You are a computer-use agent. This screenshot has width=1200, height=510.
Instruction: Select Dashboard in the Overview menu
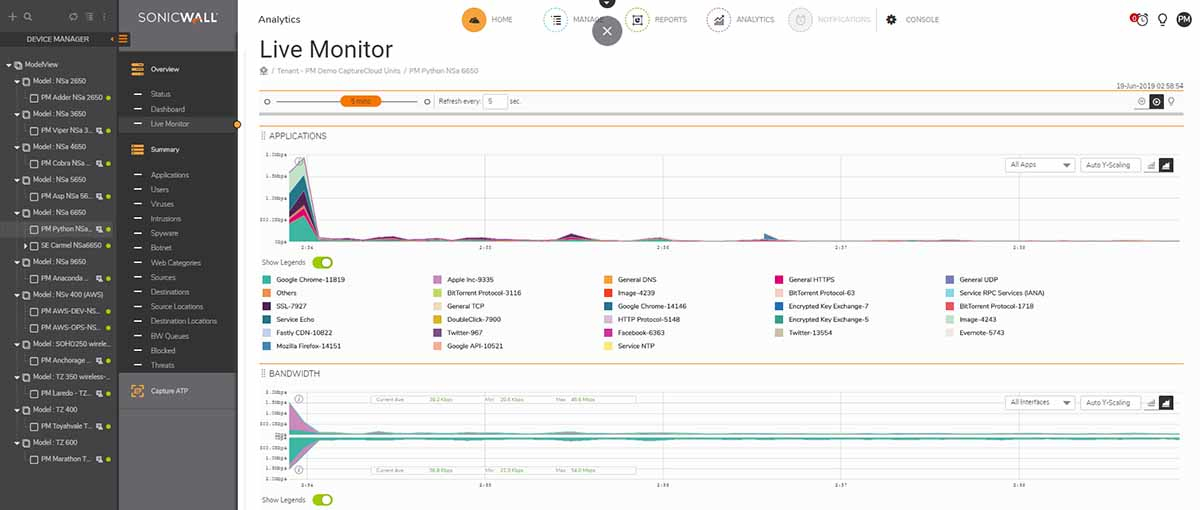point(167,109)
